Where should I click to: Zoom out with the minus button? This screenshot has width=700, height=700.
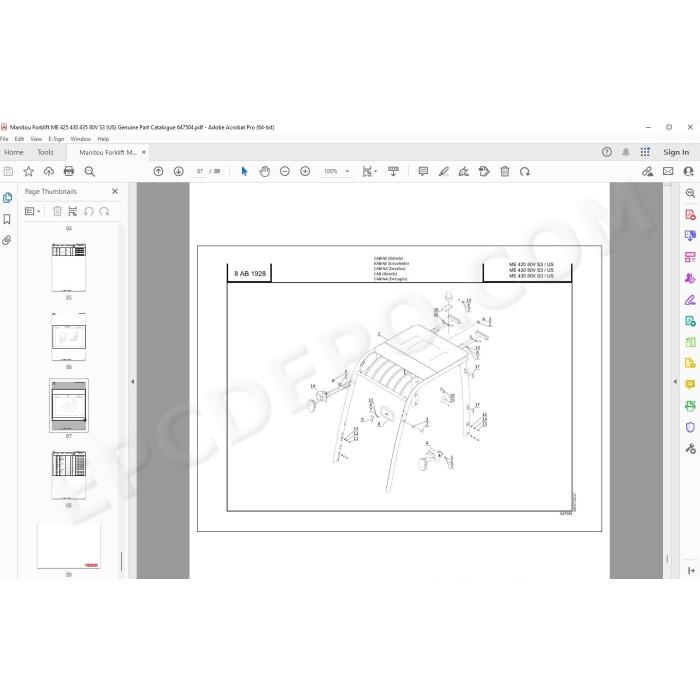pos(285,171)
